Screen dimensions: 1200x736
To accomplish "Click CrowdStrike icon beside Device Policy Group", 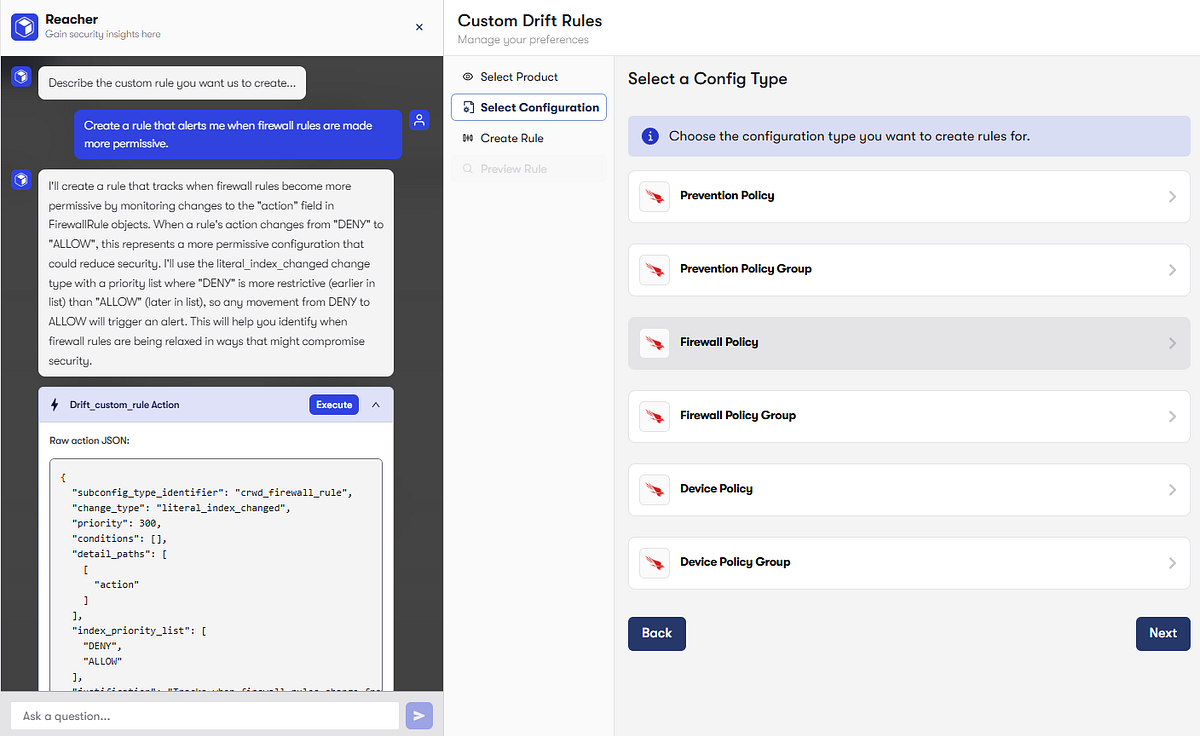I will pos(655,562).
